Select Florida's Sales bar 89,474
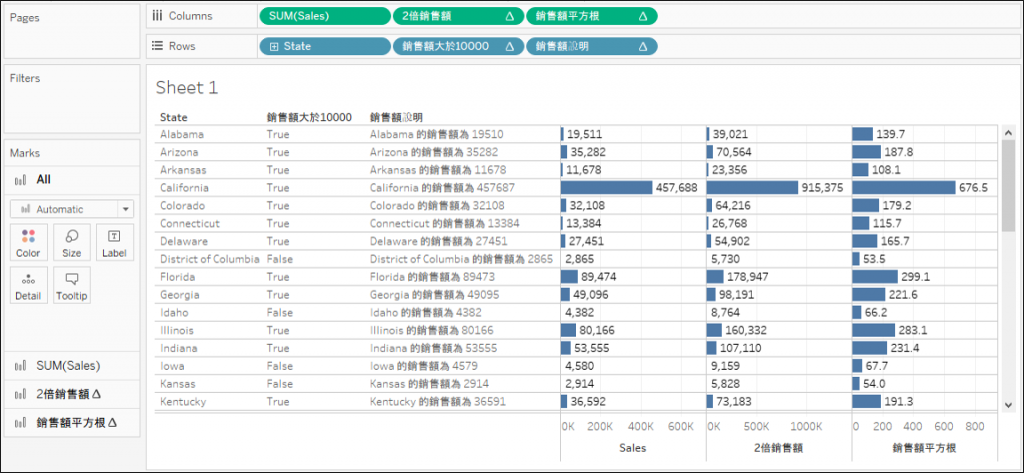The width and height of the screenshot is (1024, 473). 569,277
